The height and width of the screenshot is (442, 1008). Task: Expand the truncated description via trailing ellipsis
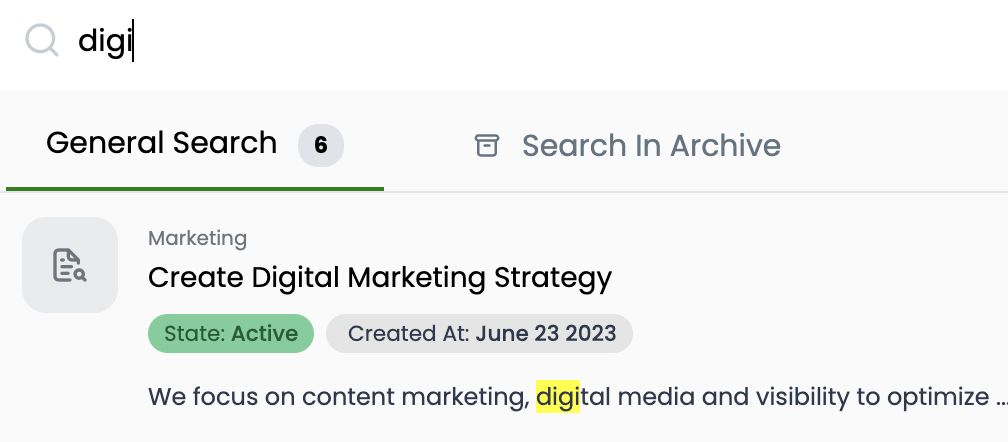[1000, 398]
